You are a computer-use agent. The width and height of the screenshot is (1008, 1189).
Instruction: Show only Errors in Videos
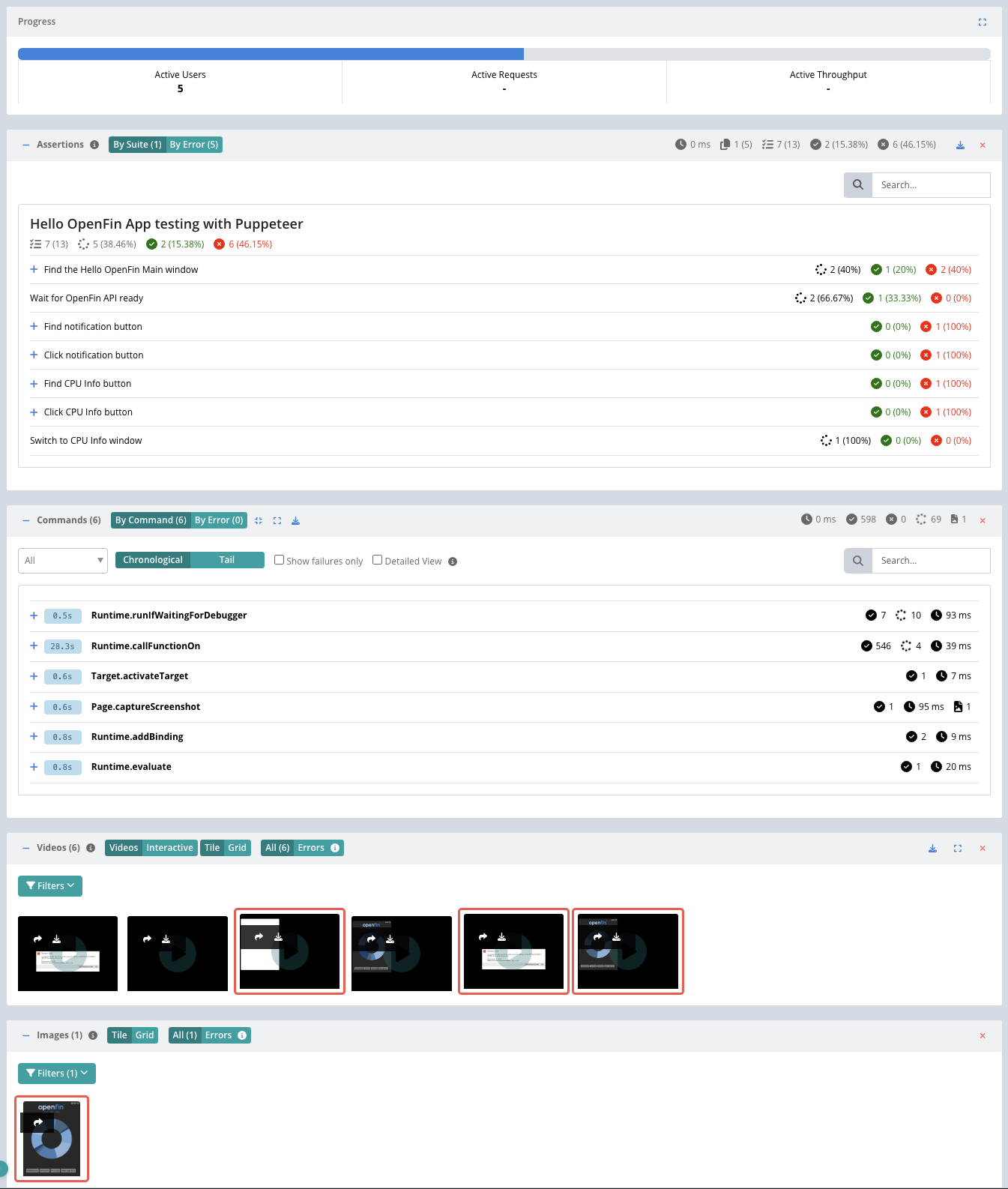(x=311, y=848)
